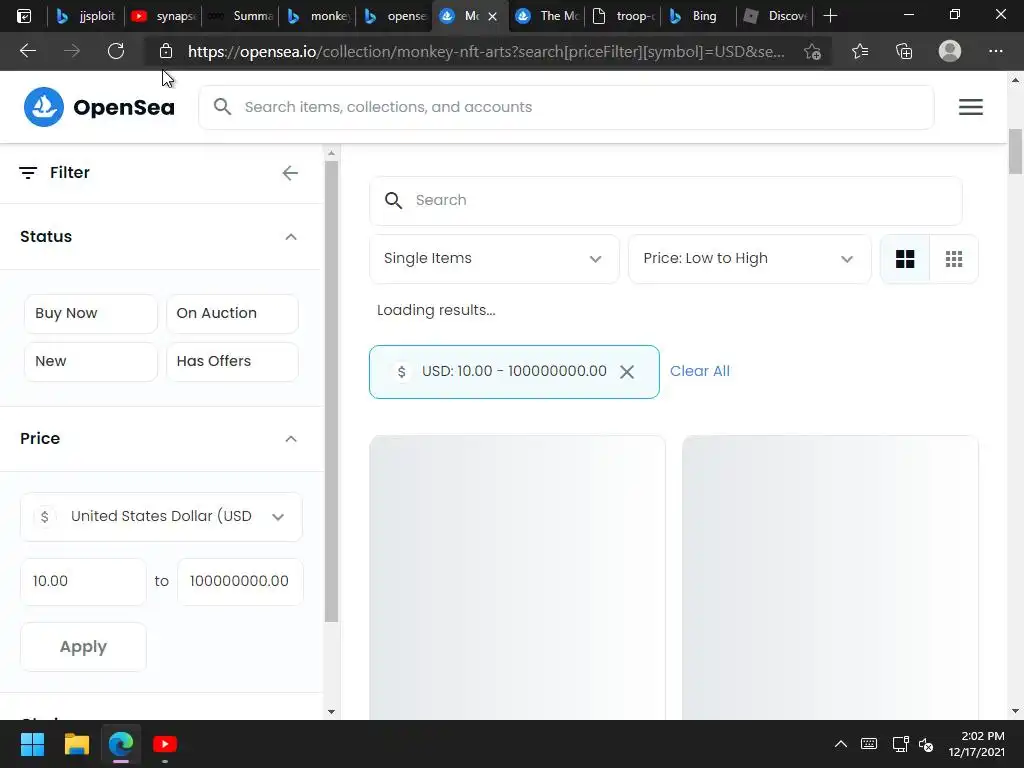The image size is (1024, 768).
Task: Click the minimum price field 10.00
Action: tap(83, 581)
